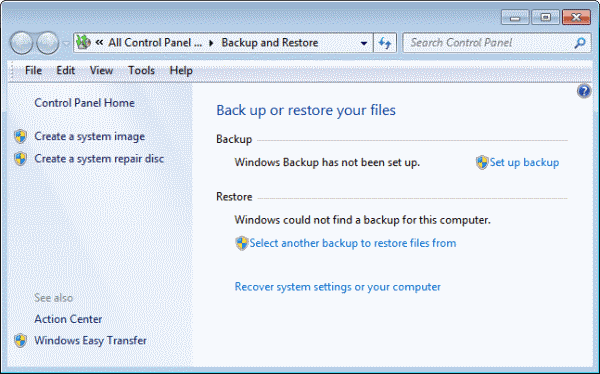Maximize the Backup and Restore window
Image resolution: width=600 pixels, height=374 pixels.
545,17
